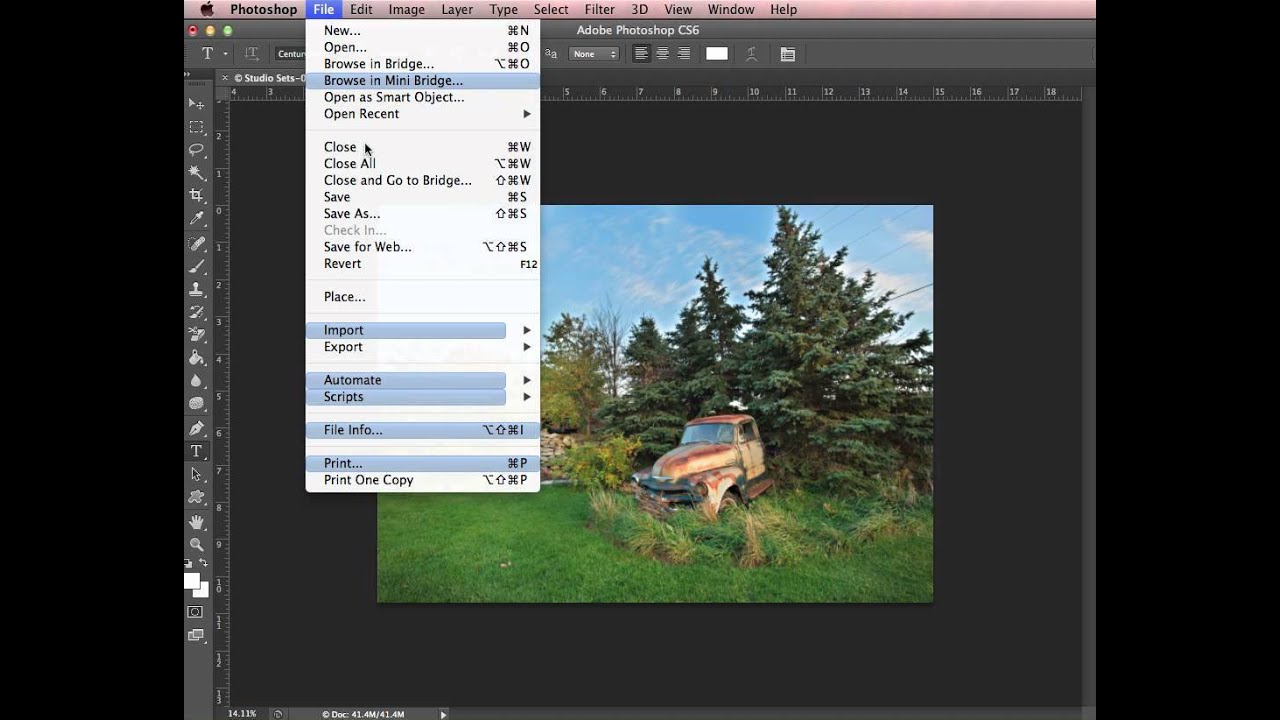
Task: Expand the Open Recent submenu
Action: 422,114
